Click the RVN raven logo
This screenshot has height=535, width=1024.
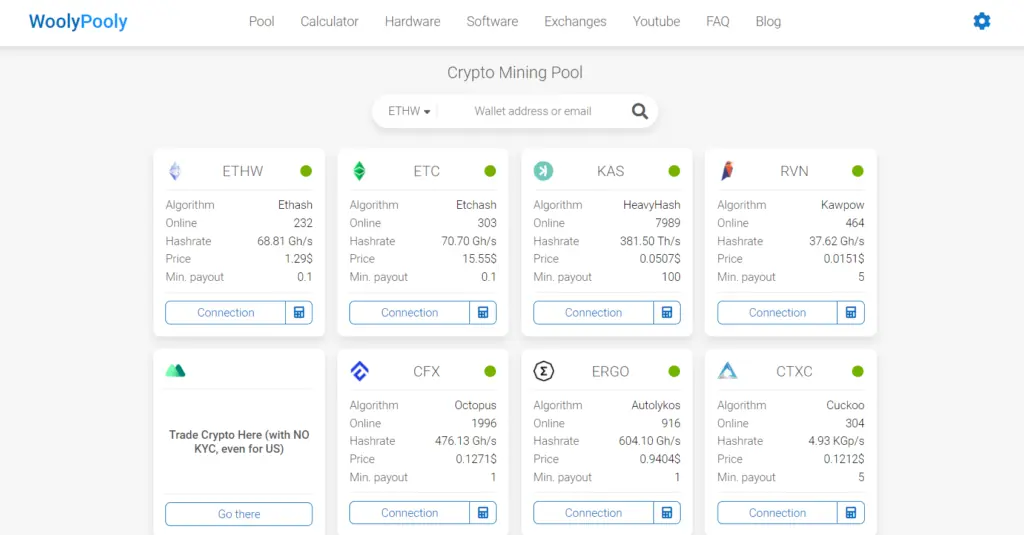727,171
